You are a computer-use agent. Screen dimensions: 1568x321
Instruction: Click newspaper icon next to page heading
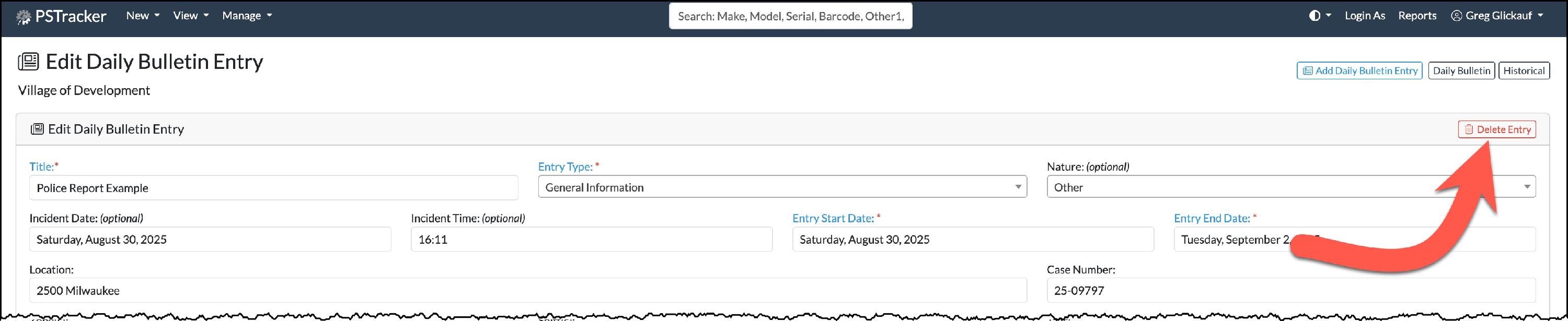(29, 62)
